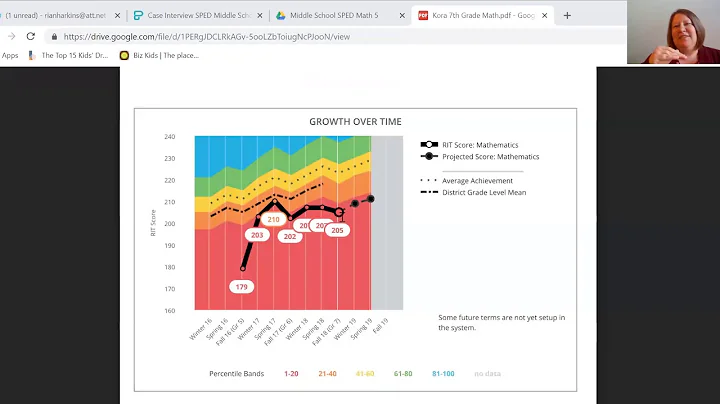Image resolution: width=720 pixels, height=404 pixels.
Task: Close the Middle School SPED Math 5 tab
Action: (401, 15)
